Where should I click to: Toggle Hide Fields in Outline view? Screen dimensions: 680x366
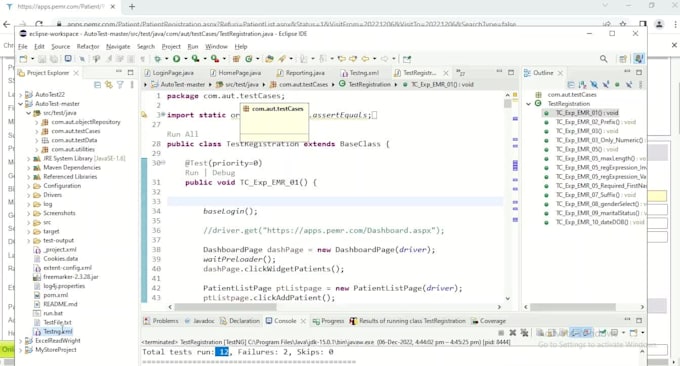point(594,85)
